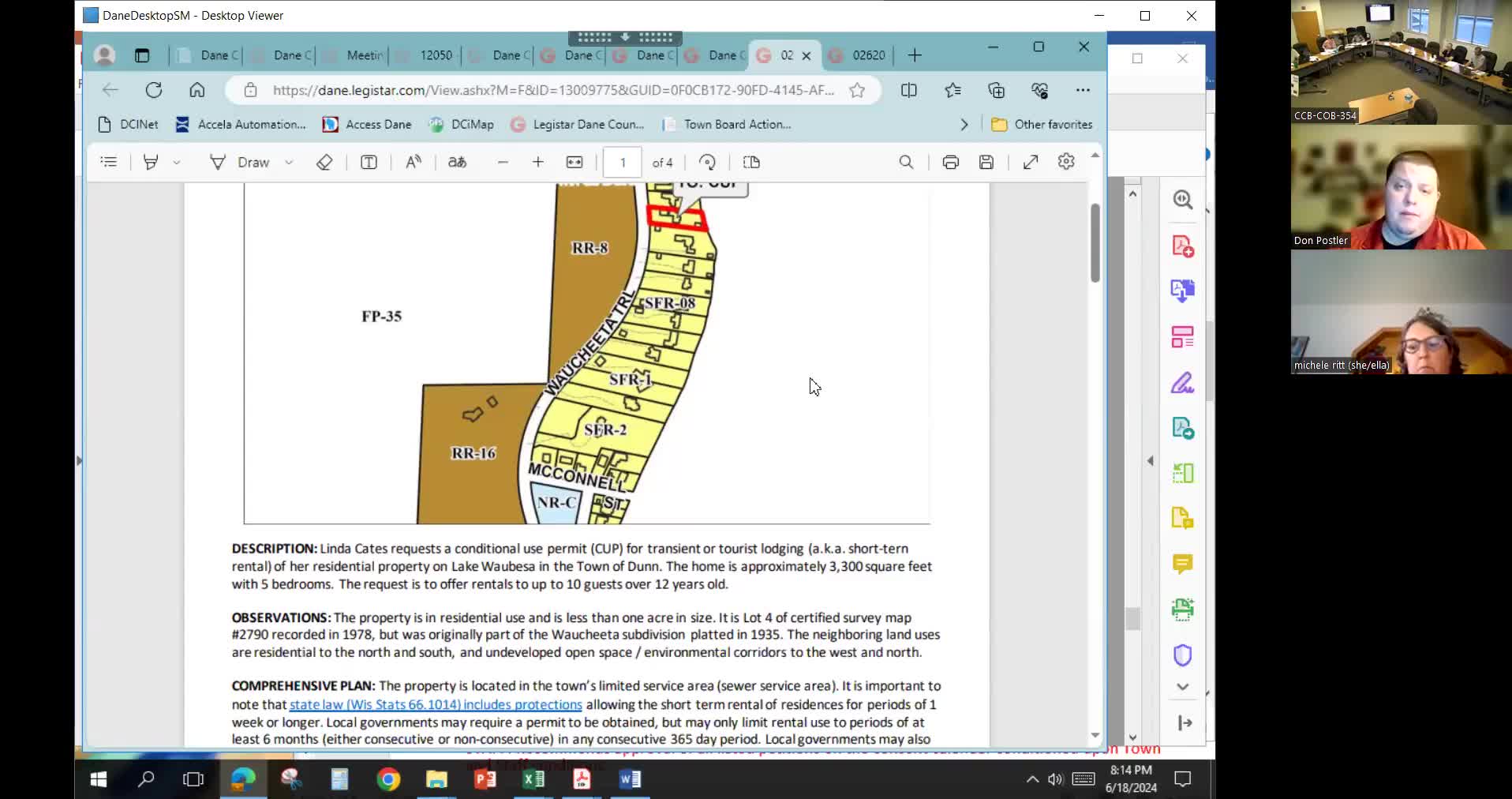Open the PDF viewer settings gear

pyautogui.click(x=1066, y=162)
